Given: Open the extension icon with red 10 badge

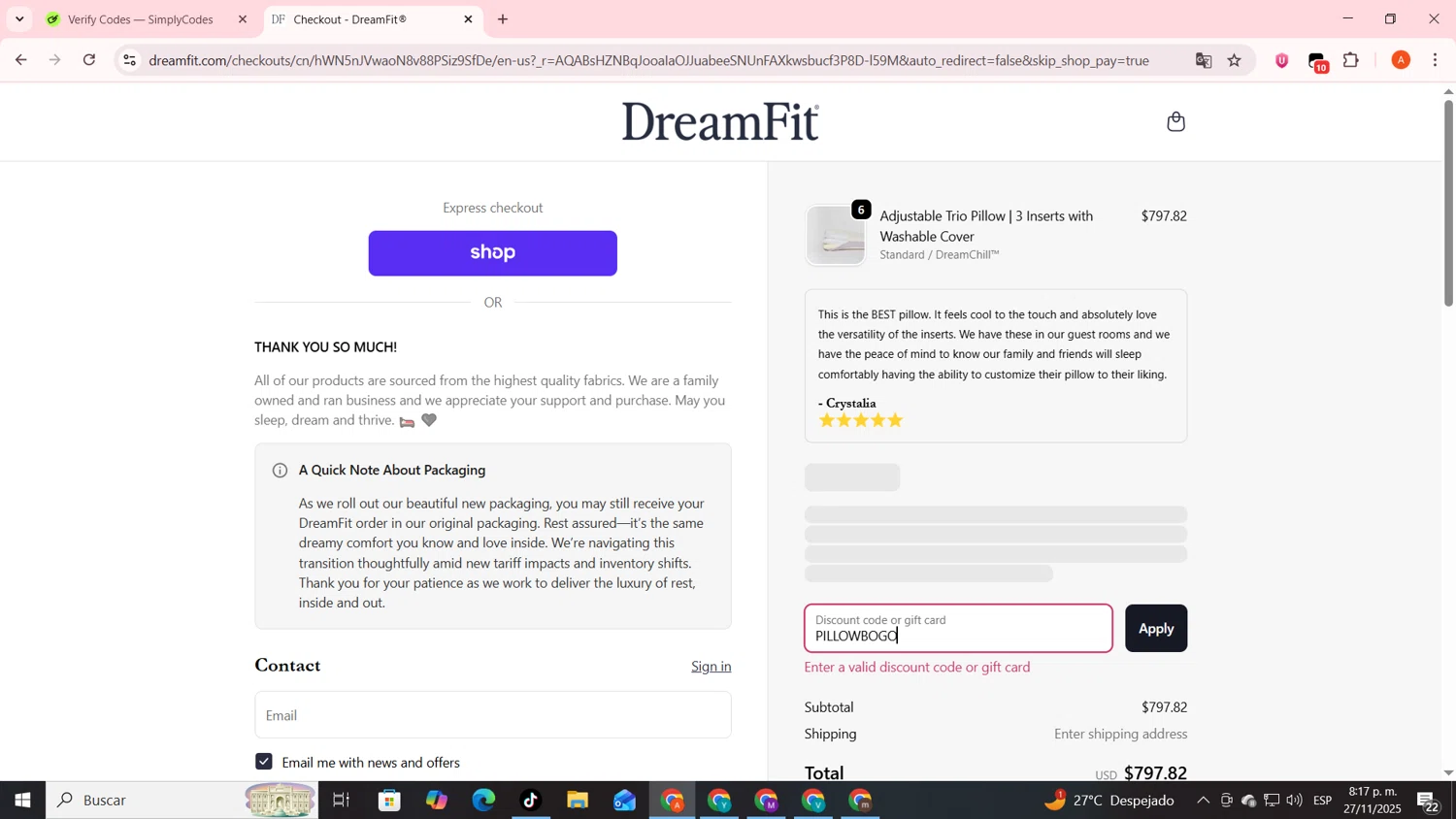Looking at the screenshot, I should click(1317, 61).
